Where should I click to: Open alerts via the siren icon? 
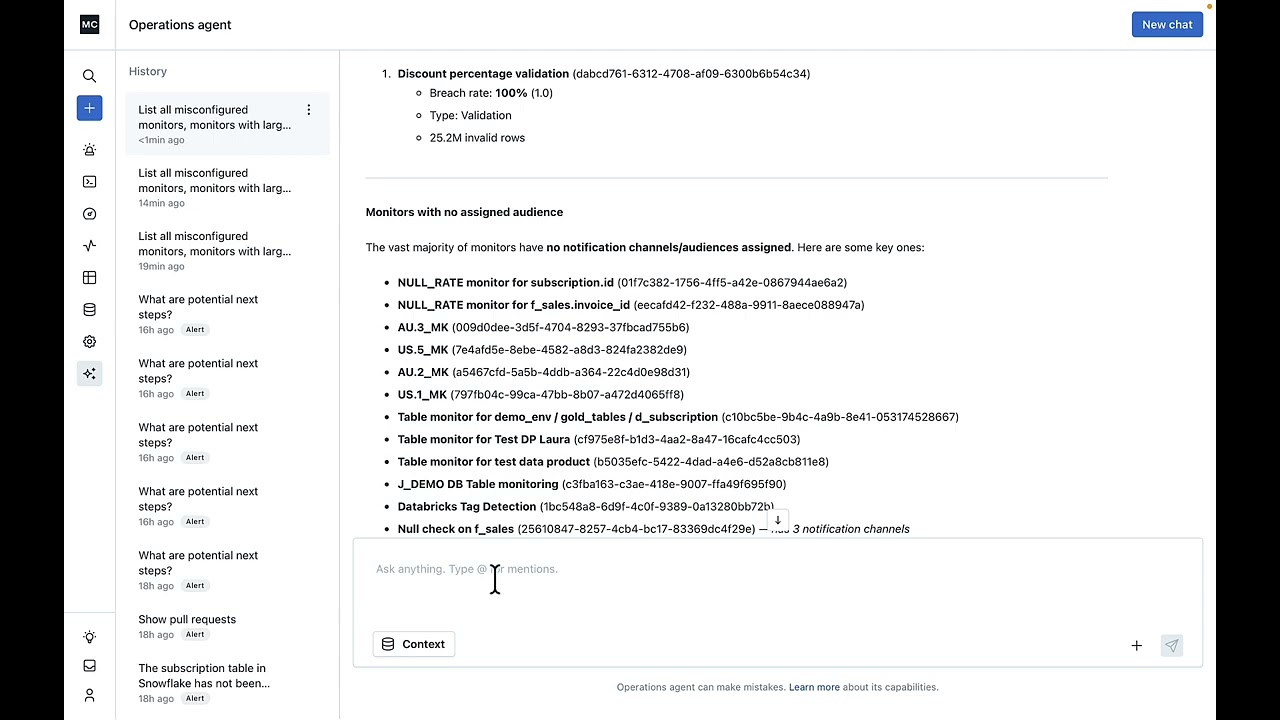[89, 150]
